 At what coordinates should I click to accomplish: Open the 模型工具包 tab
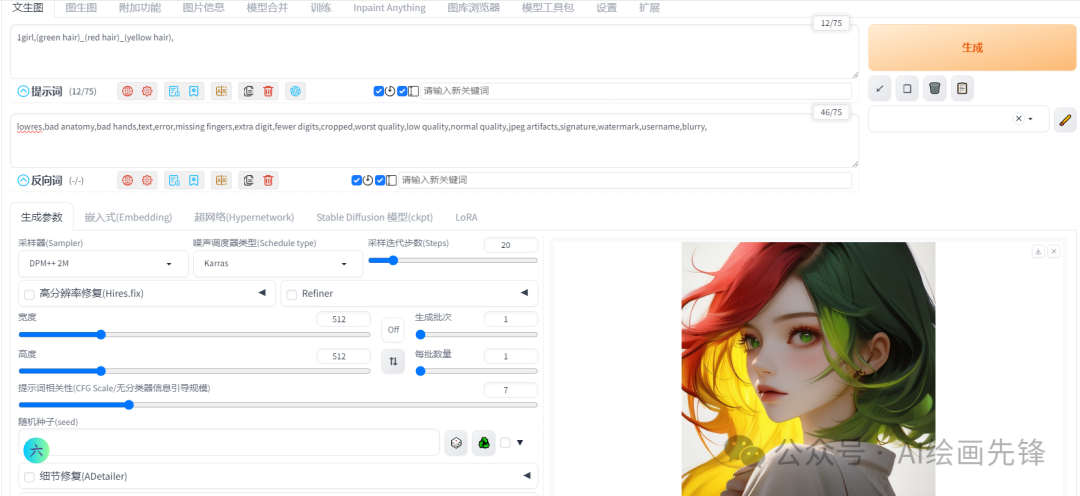pyautogui.click(x=548, y=8)
